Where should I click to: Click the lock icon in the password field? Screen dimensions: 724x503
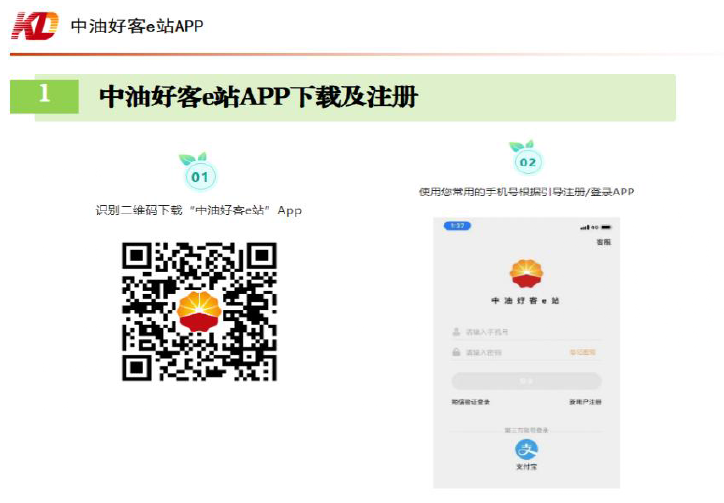(456, 352)
